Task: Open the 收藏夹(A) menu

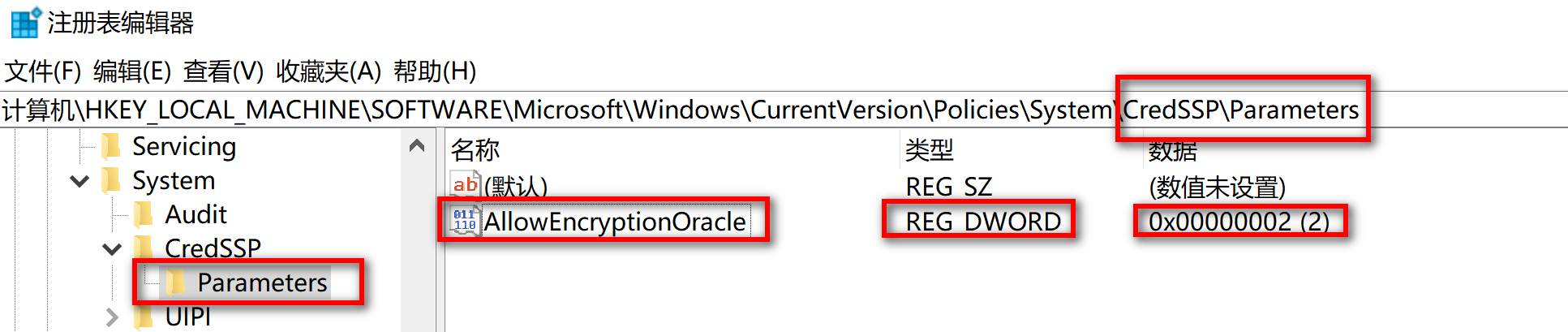Action: [x=329, y=71]
